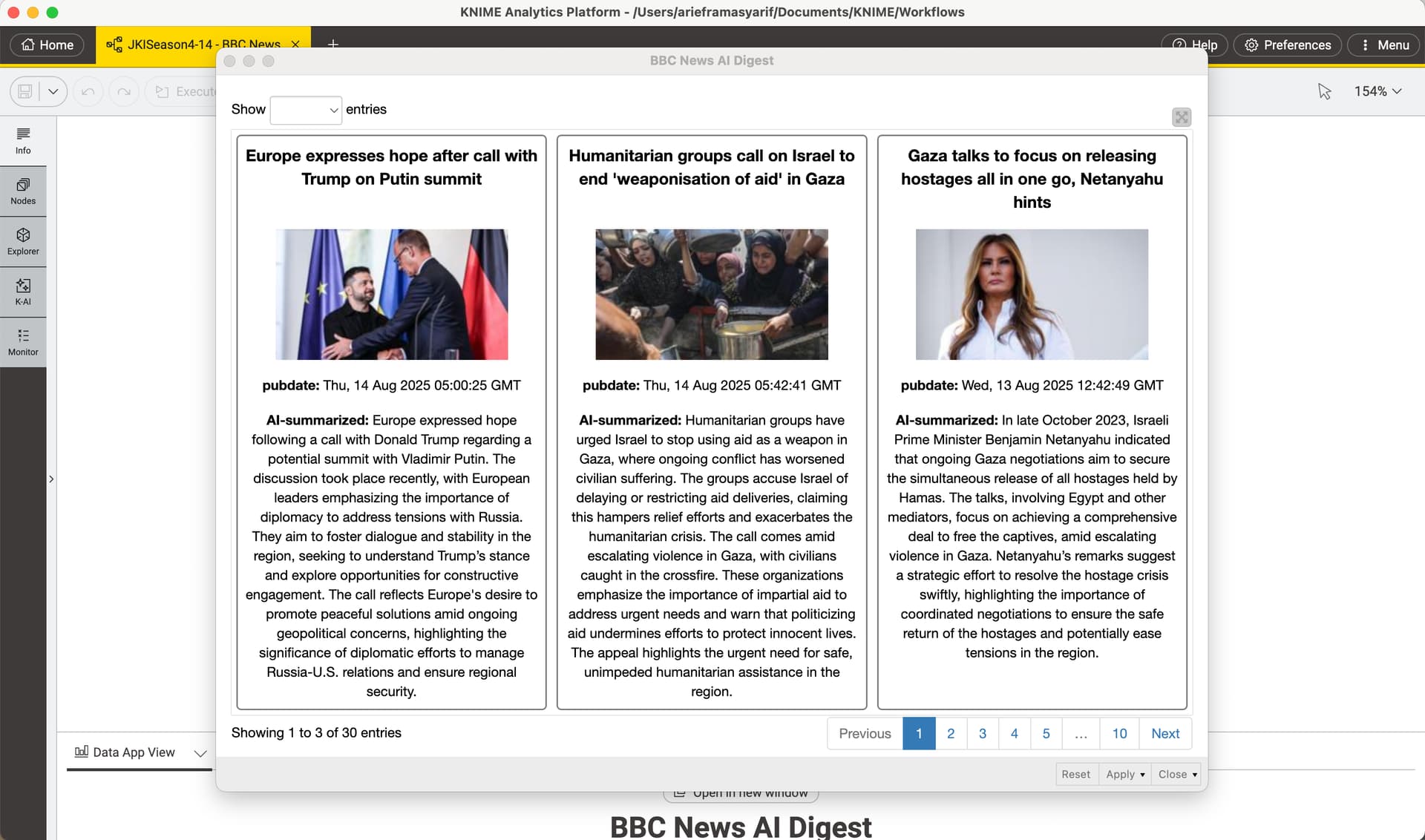Click the expand view icon in dialog

coord(1181,117)
